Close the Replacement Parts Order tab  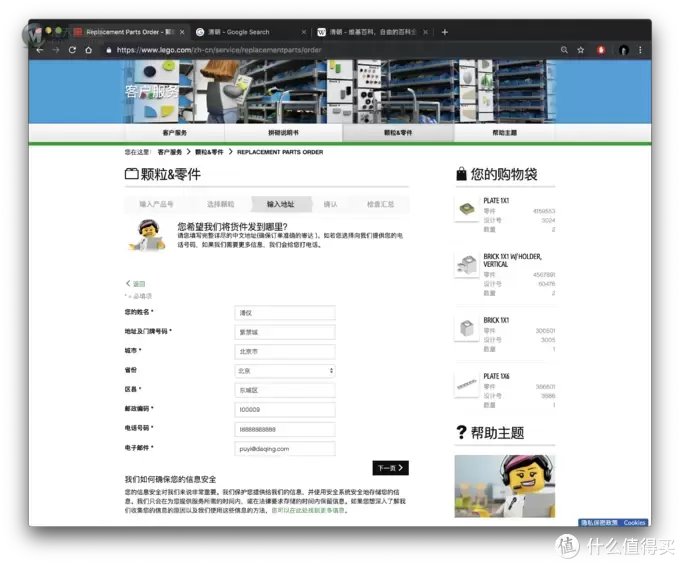(182, 32)
